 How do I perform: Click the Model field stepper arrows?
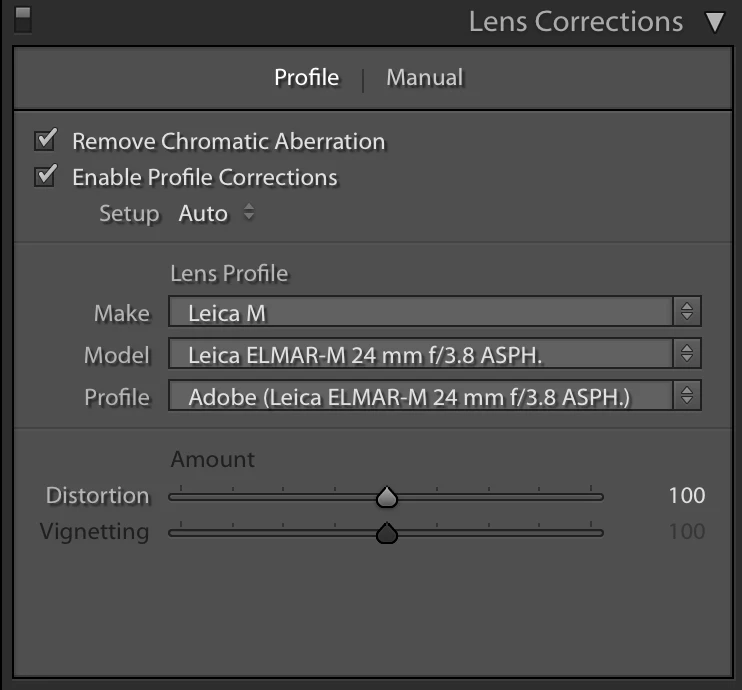pos(687,353)
